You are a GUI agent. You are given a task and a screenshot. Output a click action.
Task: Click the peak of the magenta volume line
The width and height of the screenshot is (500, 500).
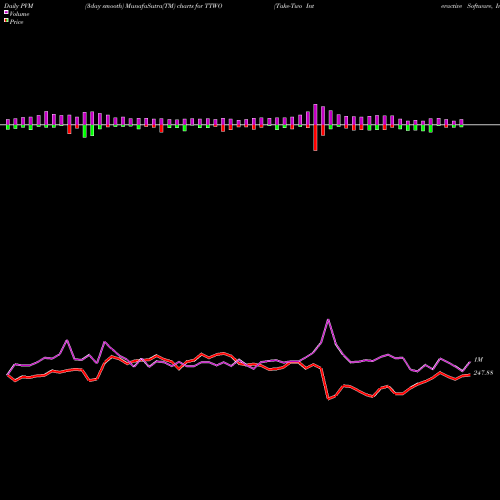click(x=328, y=320)
